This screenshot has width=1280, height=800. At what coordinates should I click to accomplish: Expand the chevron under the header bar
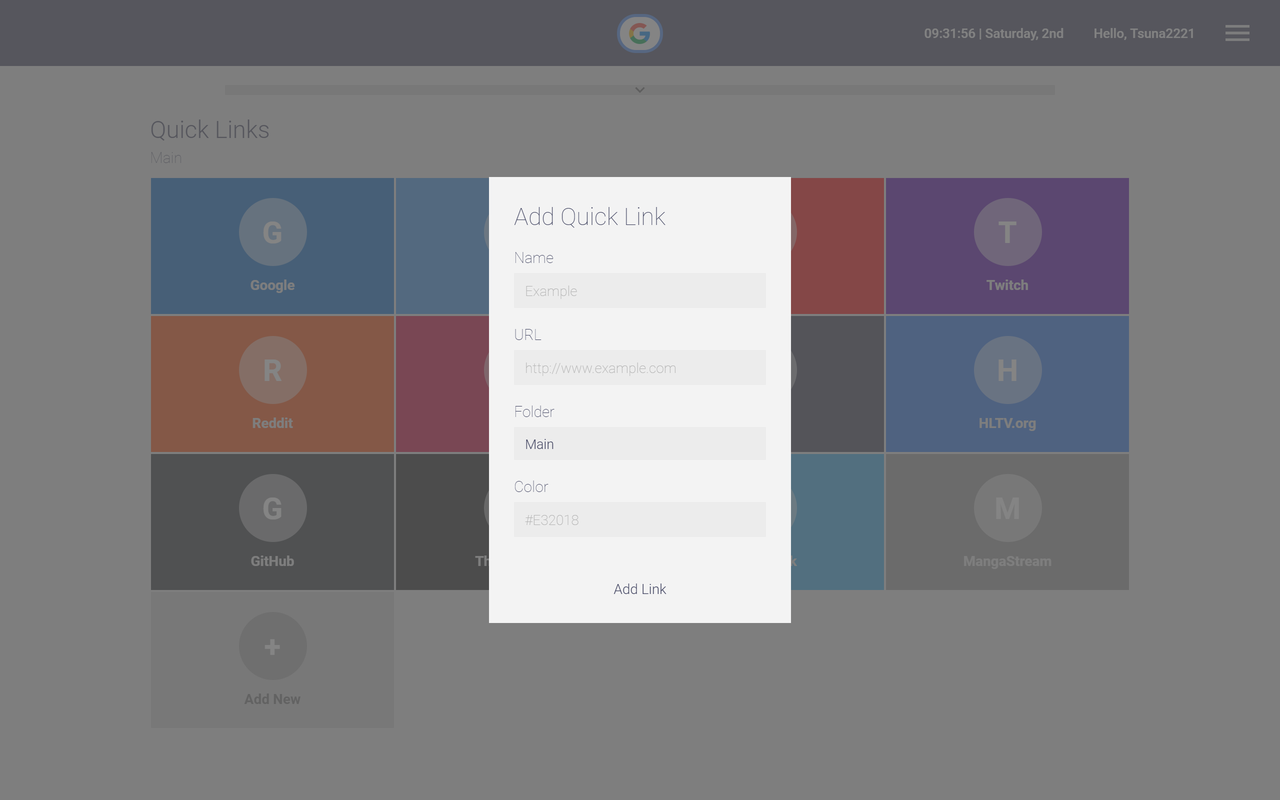tap(640, 90)
